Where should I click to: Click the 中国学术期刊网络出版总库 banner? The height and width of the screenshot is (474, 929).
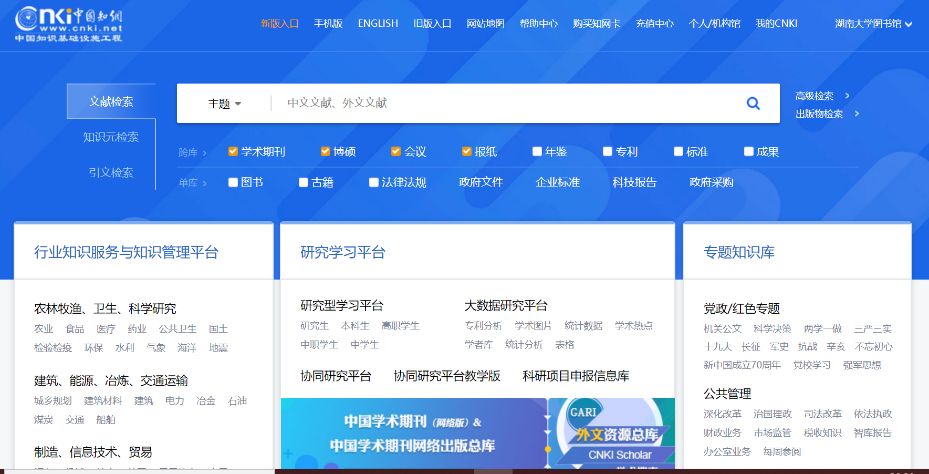coord(413,434)
